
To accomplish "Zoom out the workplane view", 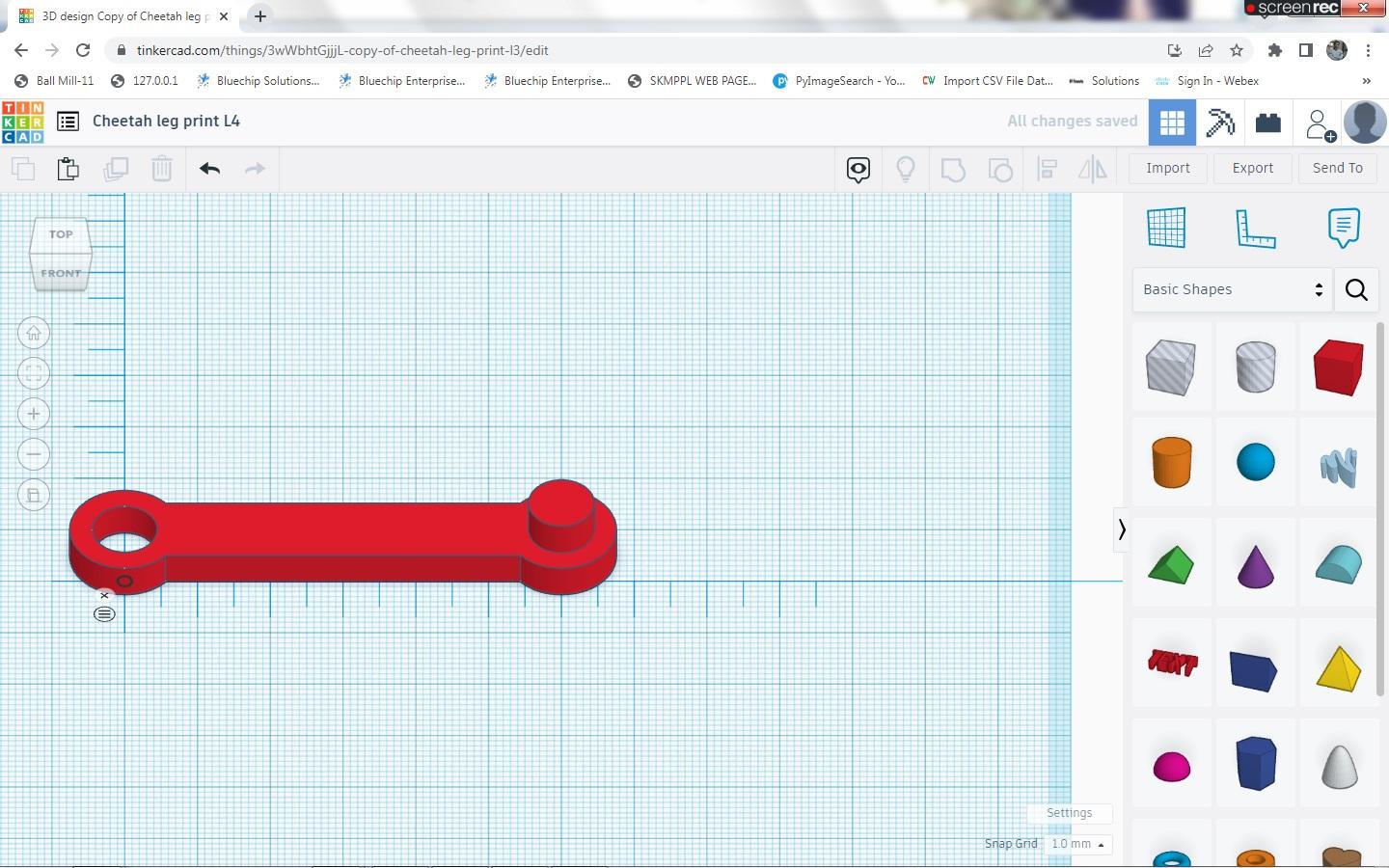I will pyautogui.click(x=34, y=455).
